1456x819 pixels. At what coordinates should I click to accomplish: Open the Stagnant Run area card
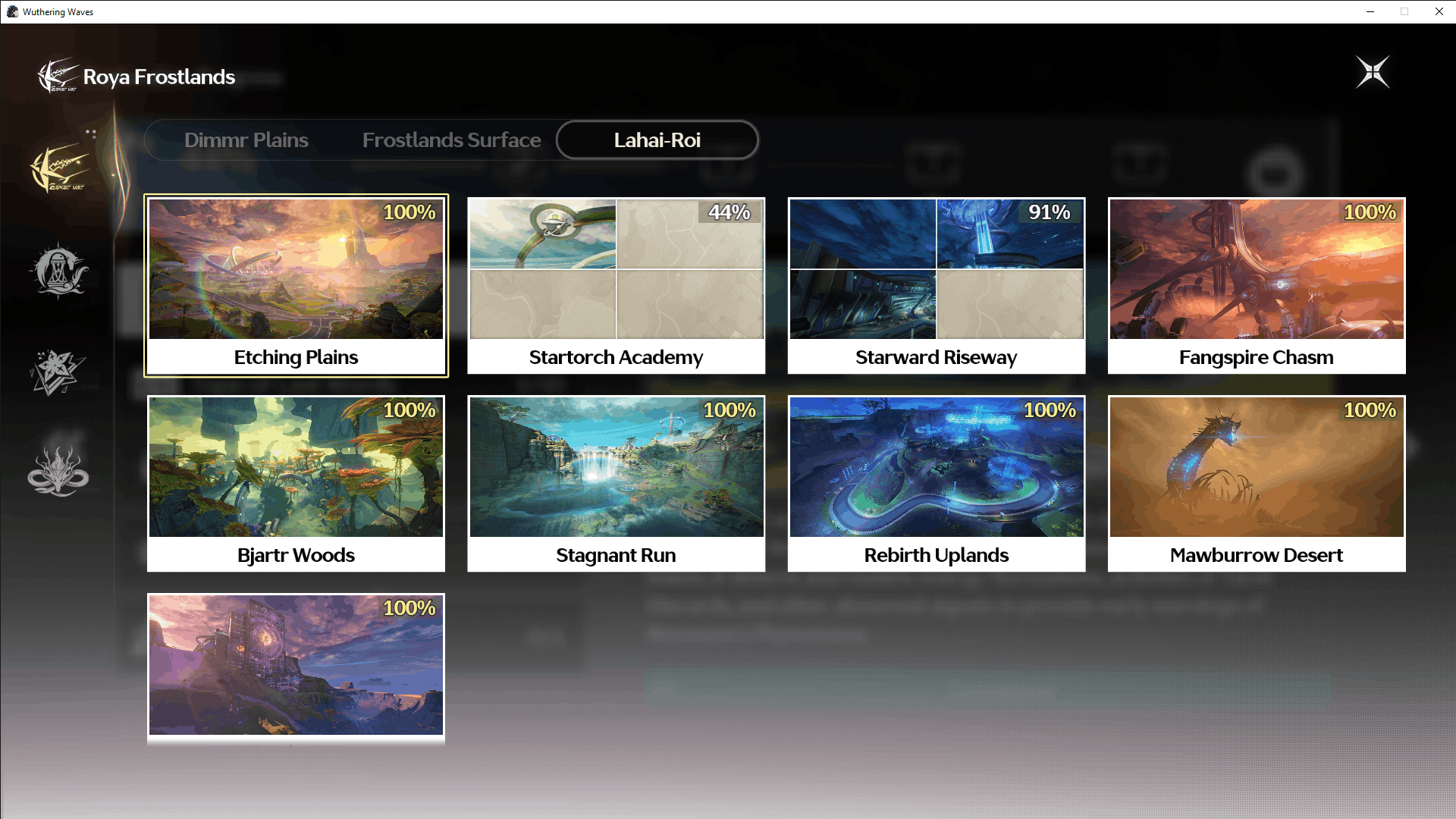coord(616,483)
